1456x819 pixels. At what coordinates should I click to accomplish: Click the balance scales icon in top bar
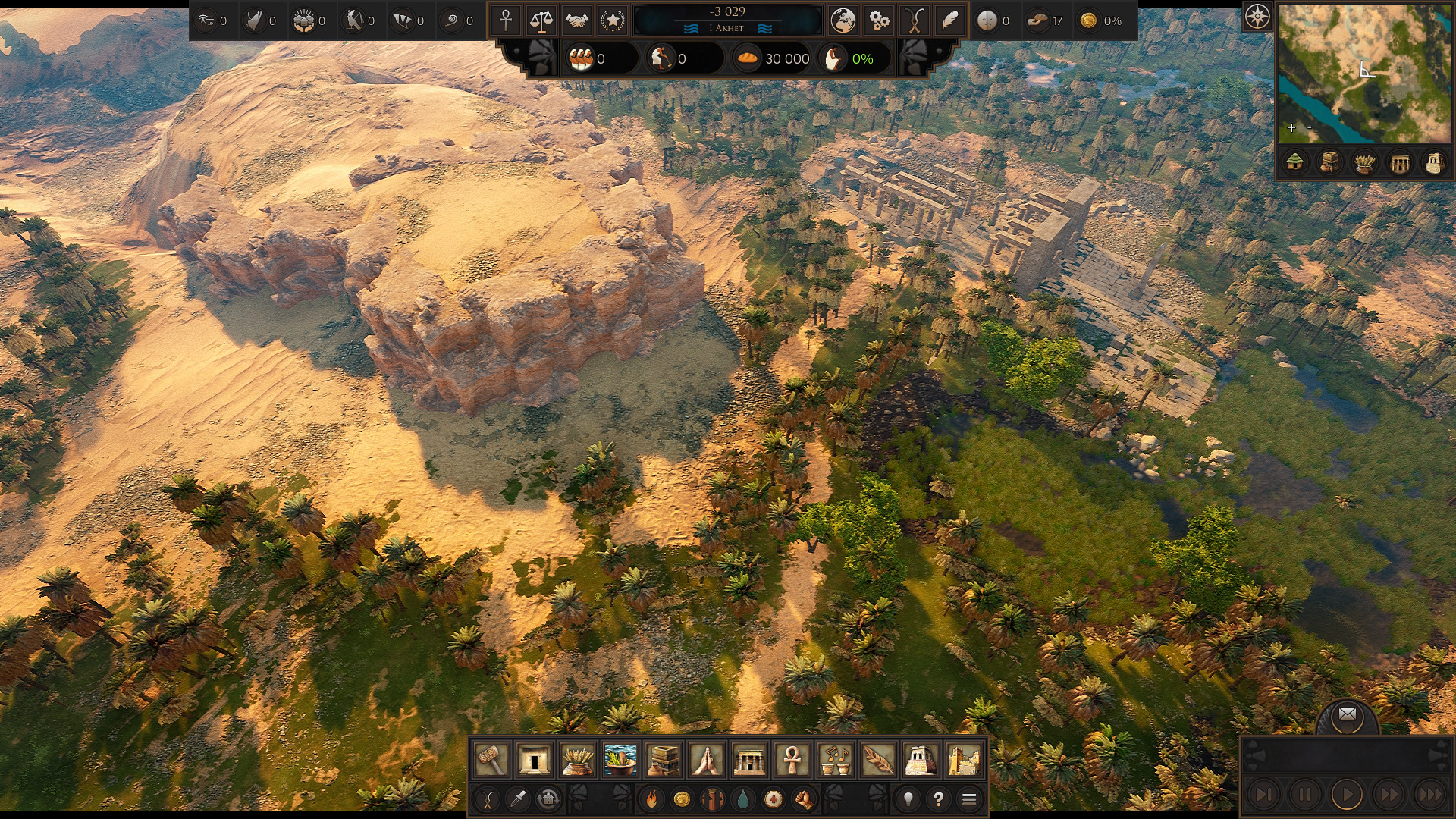click(x=541, y=20)
